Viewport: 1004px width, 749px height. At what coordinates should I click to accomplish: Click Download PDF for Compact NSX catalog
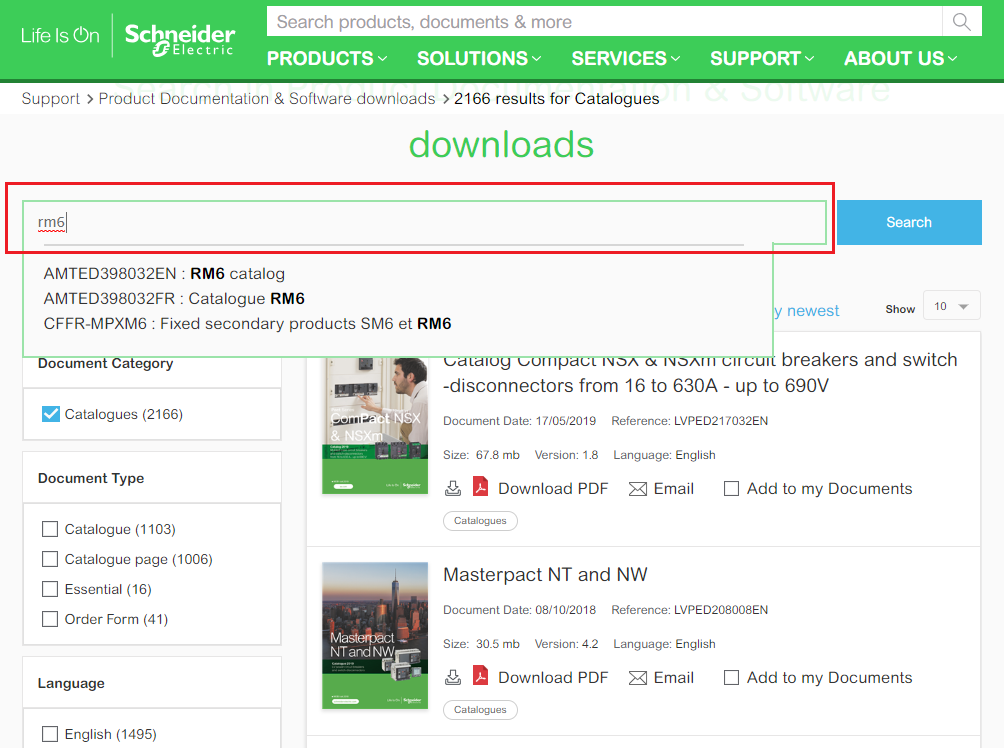(x=553, y=488)
